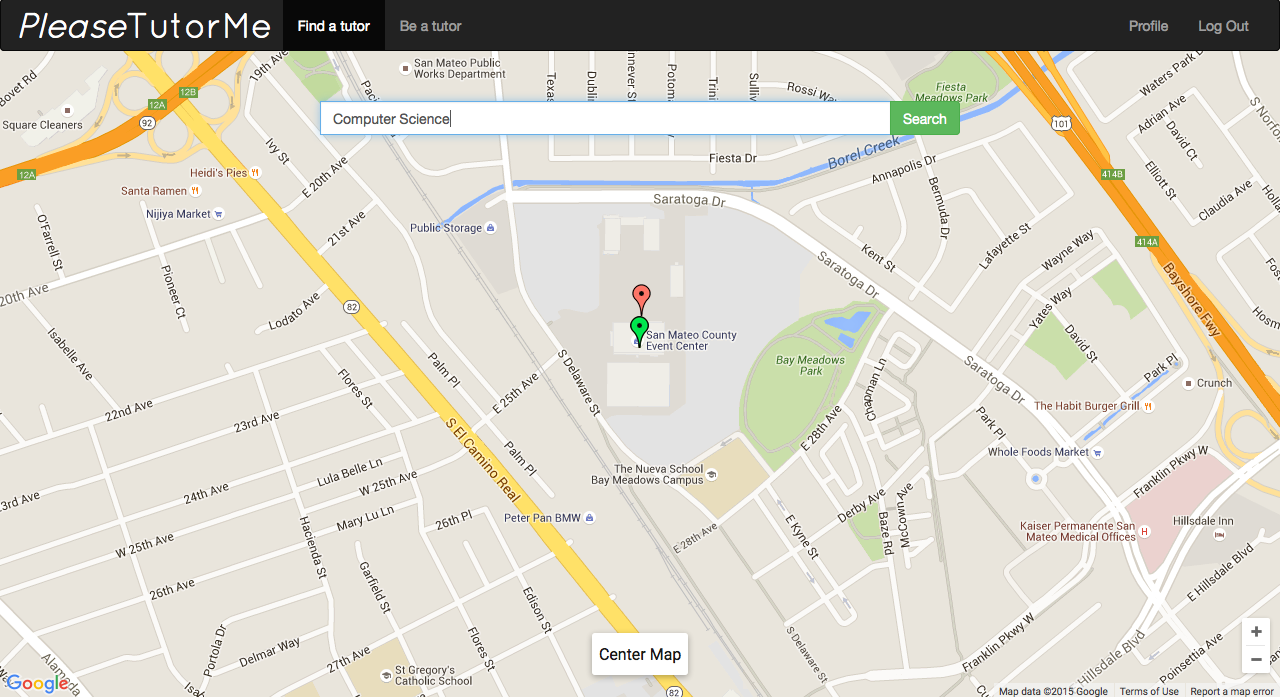Click Whole Foods Market shopping icon
Image resolution: width=1280 pixels, height=697 pixels.
(x=1098, y=452)
